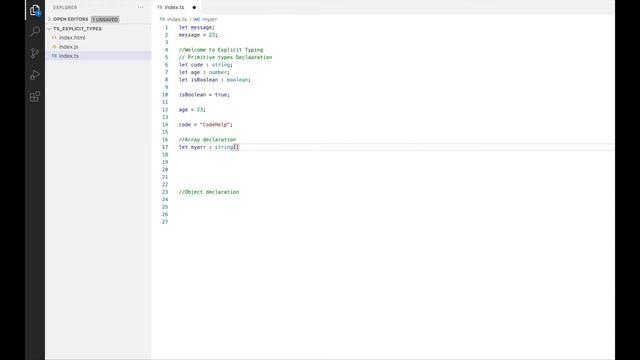640x360 pixels.
Task: Click line number 17 in gutter
Action: point(165,147)
